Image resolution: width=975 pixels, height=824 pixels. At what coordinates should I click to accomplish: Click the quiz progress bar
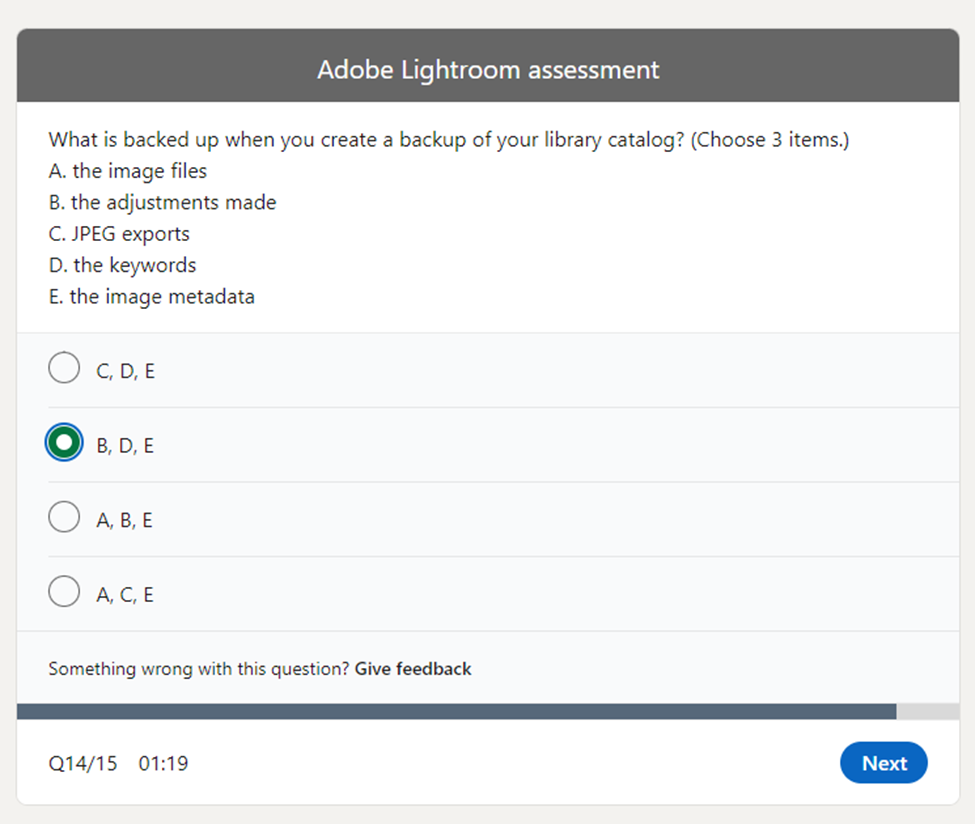coord(487,710)
